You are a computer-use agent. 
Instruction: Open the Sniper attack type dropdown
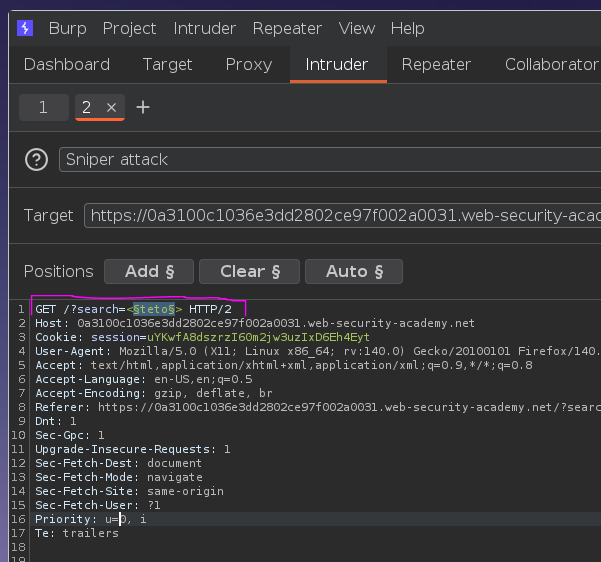point(330,159)
